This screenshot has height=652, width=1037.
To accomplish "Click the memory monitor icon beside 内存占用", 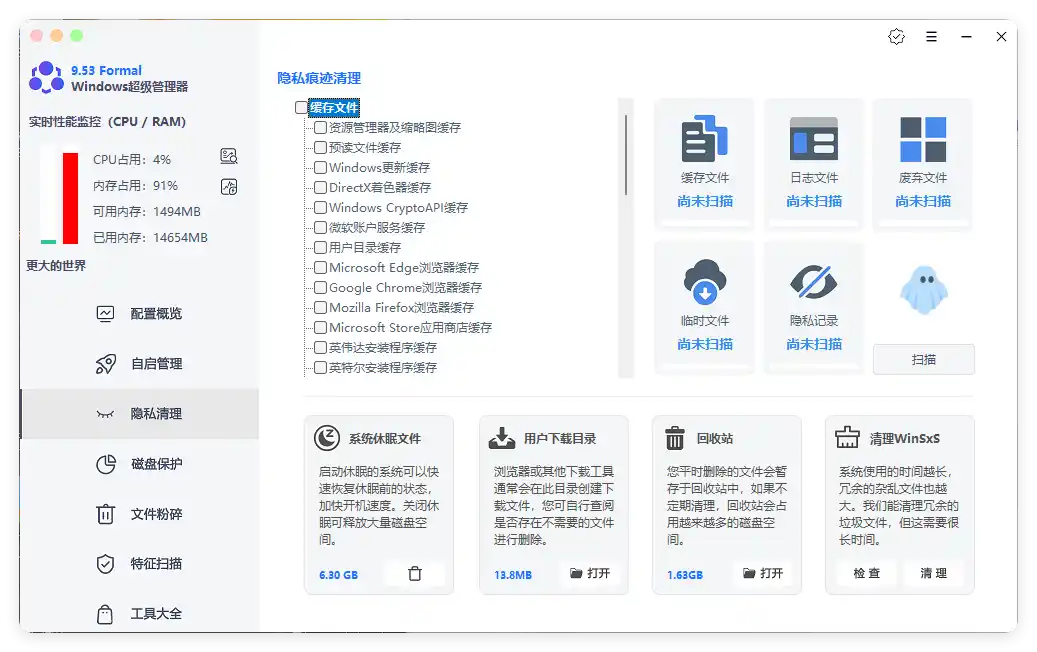I will coord(229,186).
